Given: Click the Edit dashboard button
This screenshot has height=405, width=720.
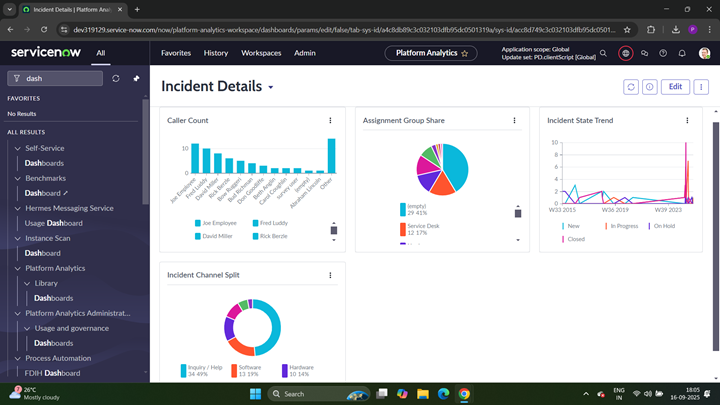Looking at the screenshot, I should 675,87.
